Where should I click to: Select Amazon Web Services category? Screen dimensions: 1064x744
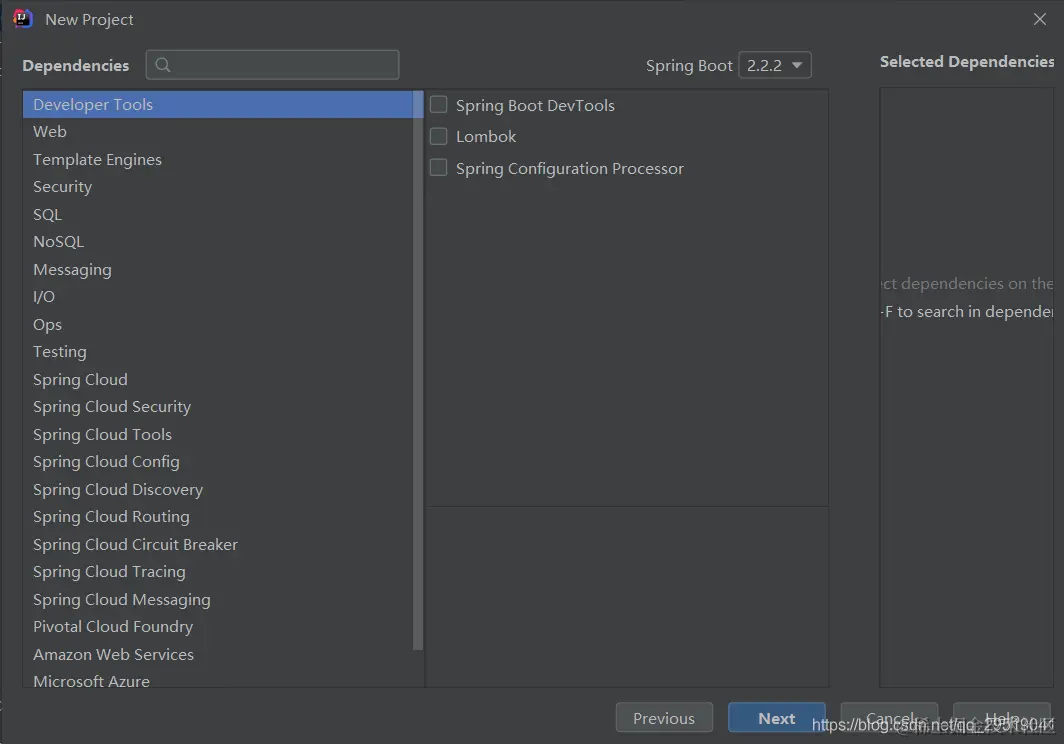pyautogui.click(x=218, y=654)
